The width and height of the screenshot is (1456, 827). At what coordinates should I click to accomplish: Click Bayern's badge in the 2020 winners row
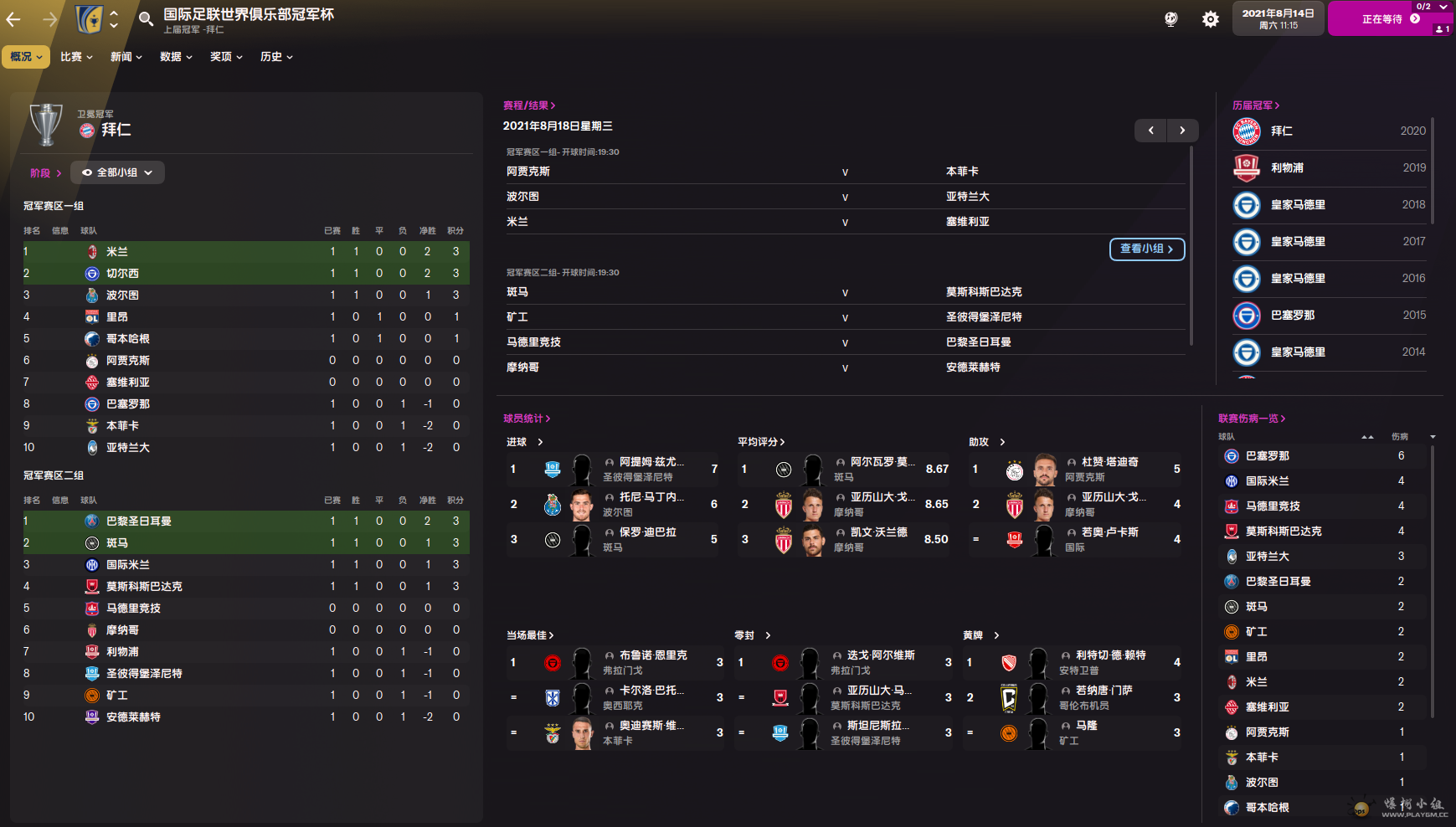tap(1246, 131)
